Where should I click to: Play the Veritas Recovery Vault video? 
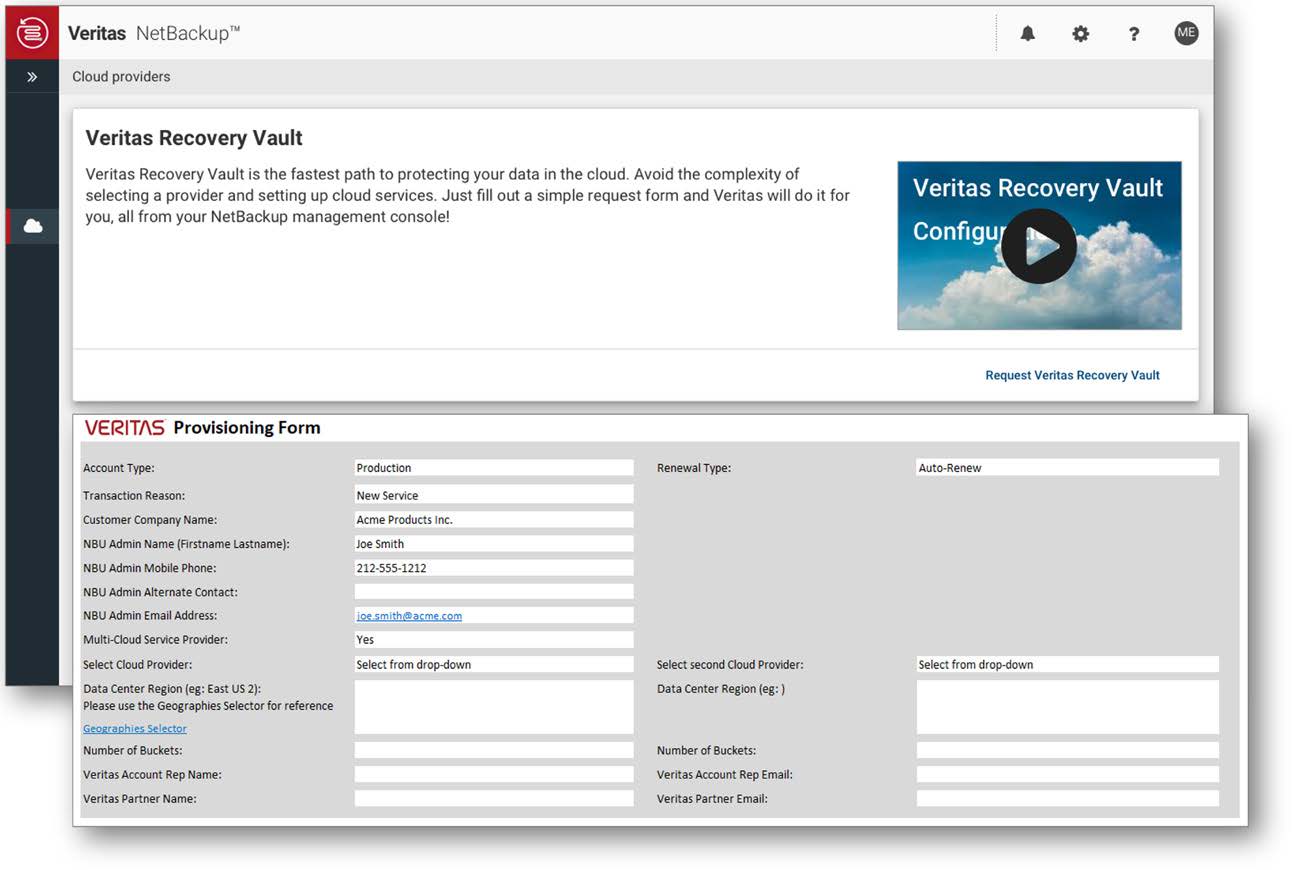pyautogui.click(x=1038, y=246)
